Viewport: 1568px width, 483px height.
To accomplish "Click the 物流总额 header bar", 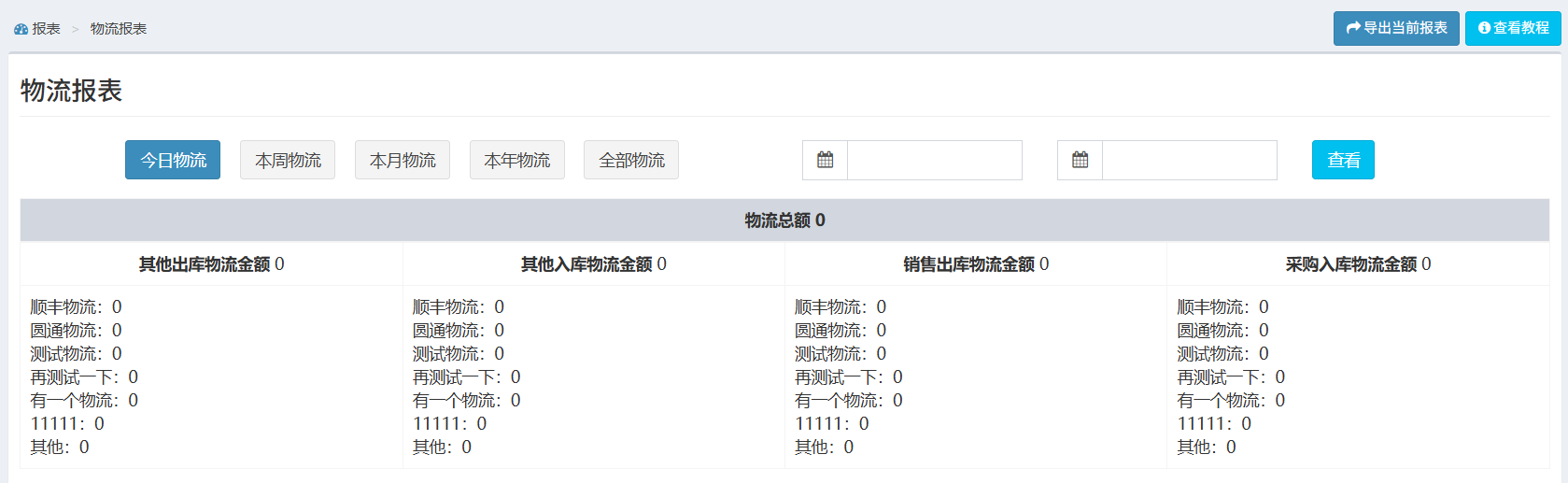I will point(784,220).
